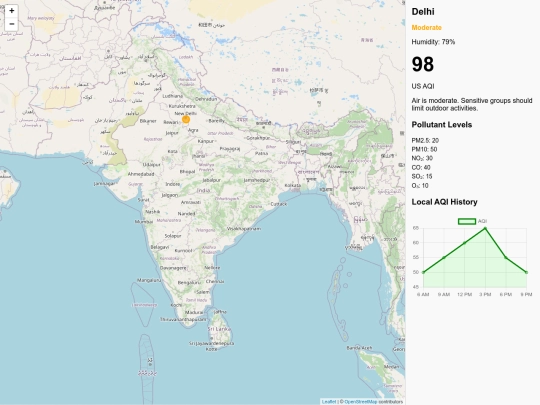Click the 6 AM chart data point
The width and height of the screenshot is (540, 405).
pyautogui.click(x=423, y=272)
